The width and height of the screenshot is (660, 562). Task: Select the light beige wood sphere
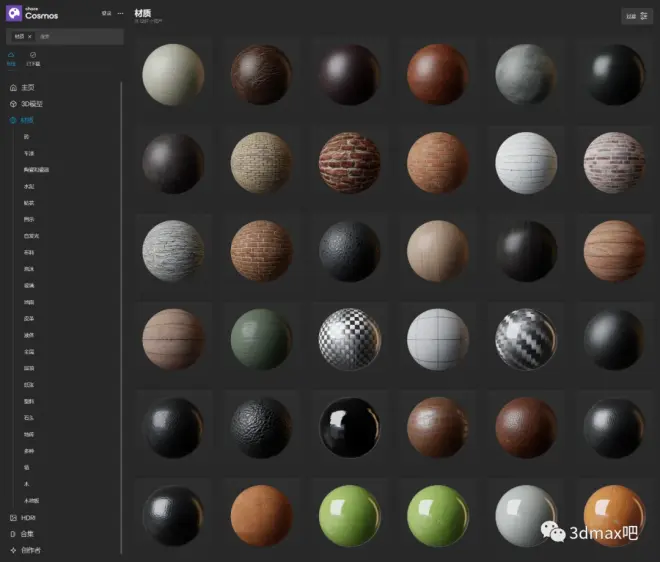tap(438, 251)
